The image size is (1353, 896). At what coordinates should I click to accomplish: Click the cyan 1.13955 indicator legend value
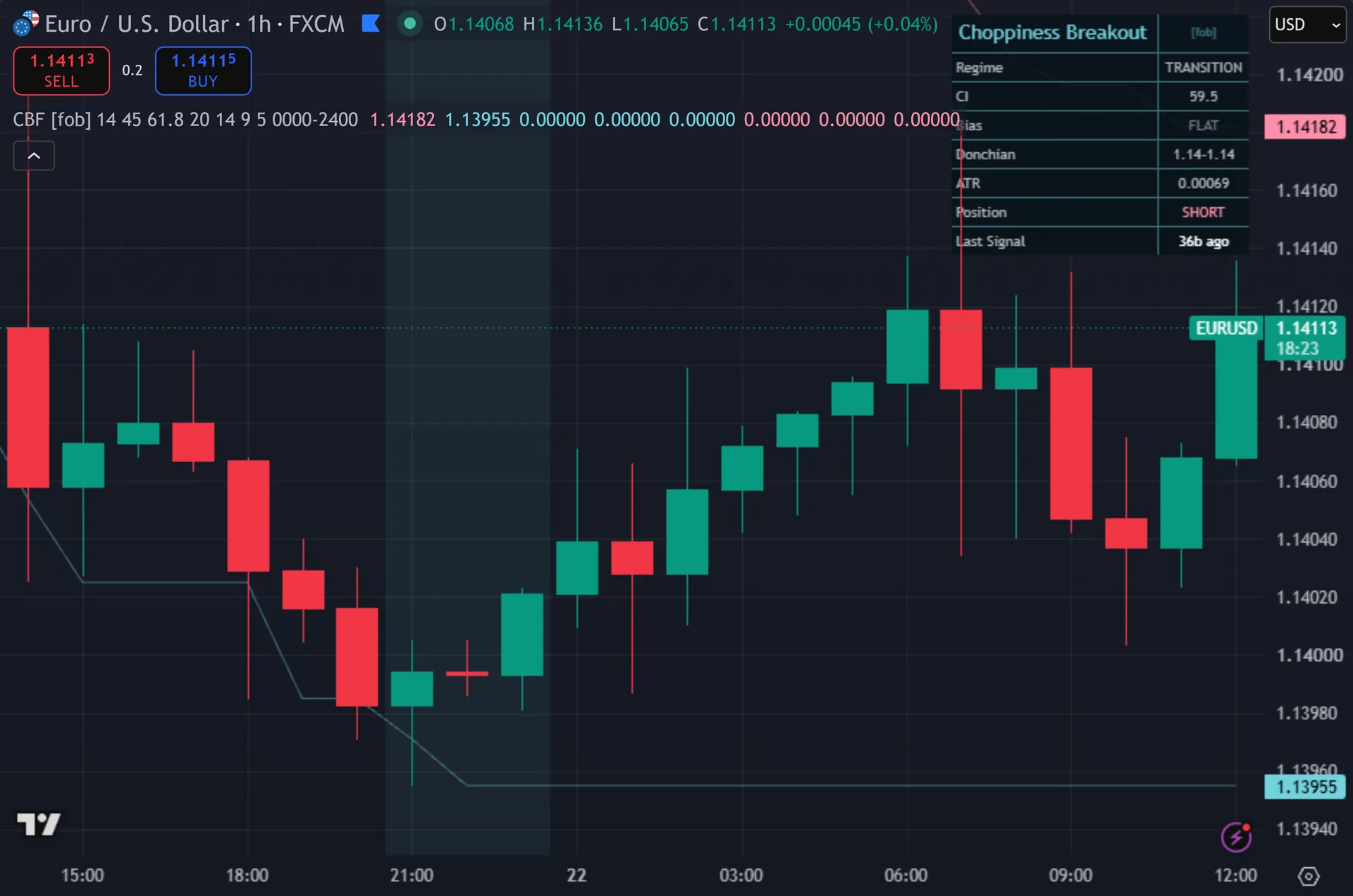[477, 120]
